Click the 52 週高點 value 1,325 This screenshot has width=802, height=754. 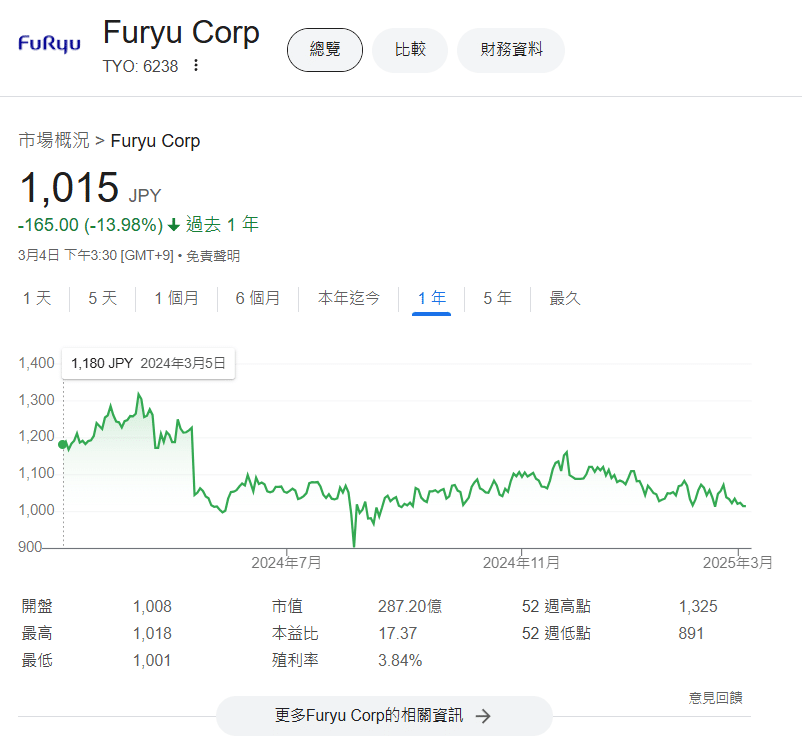click(x=698, y=607)
